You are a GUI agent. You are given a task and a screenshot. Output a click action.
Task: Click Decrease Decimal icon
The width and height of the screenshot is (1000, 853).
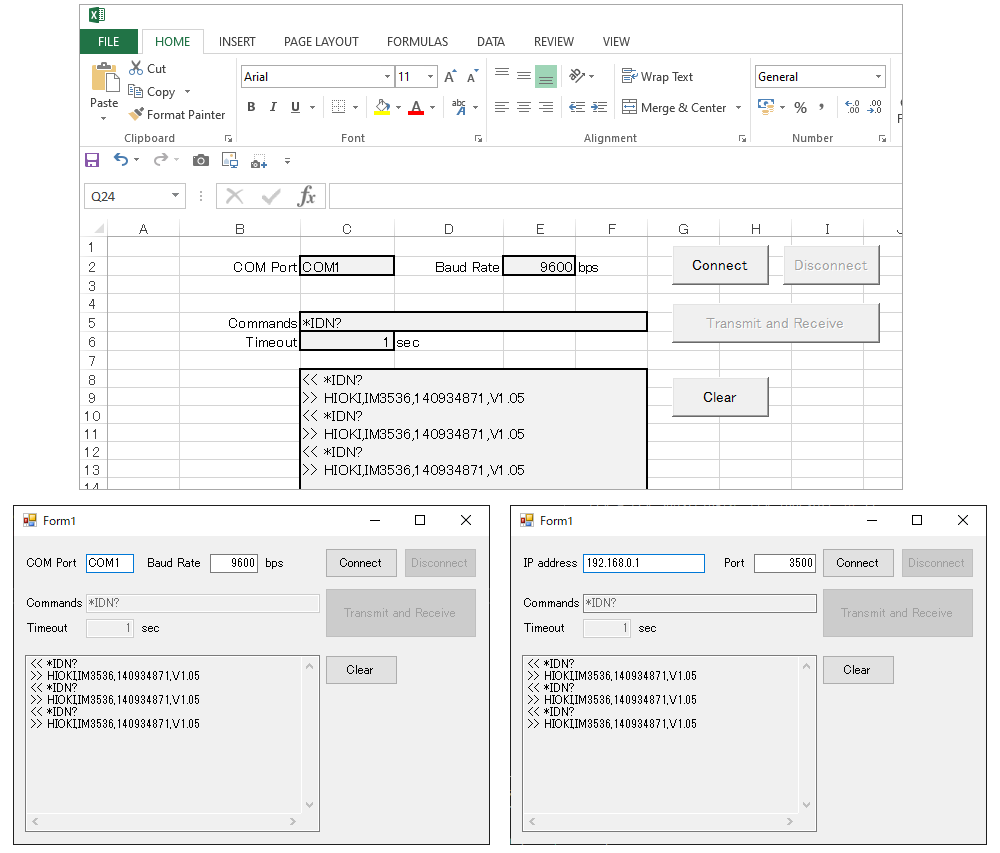pyautogui.click(x=874, y=107)
